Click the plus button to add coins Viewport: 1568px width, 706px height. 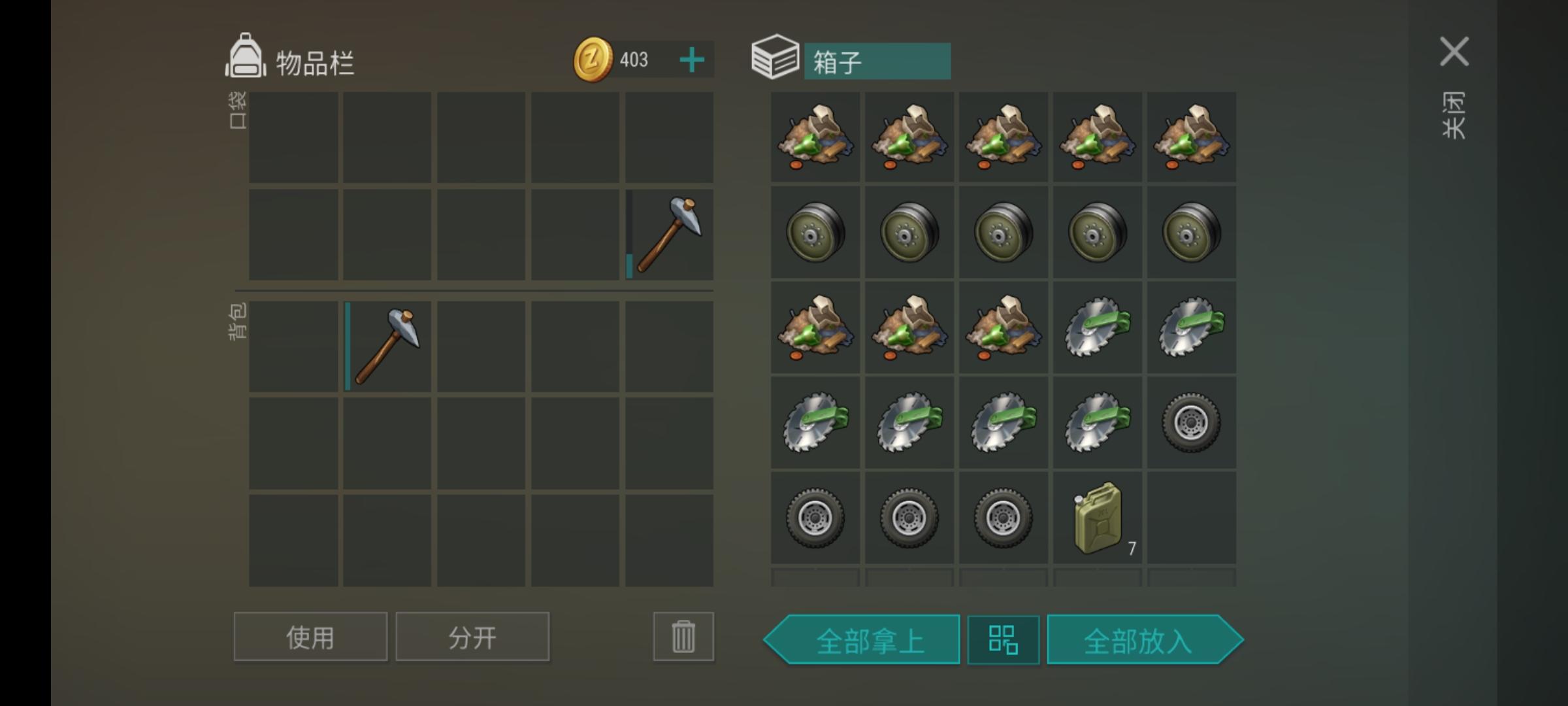[x=692, y=60]
